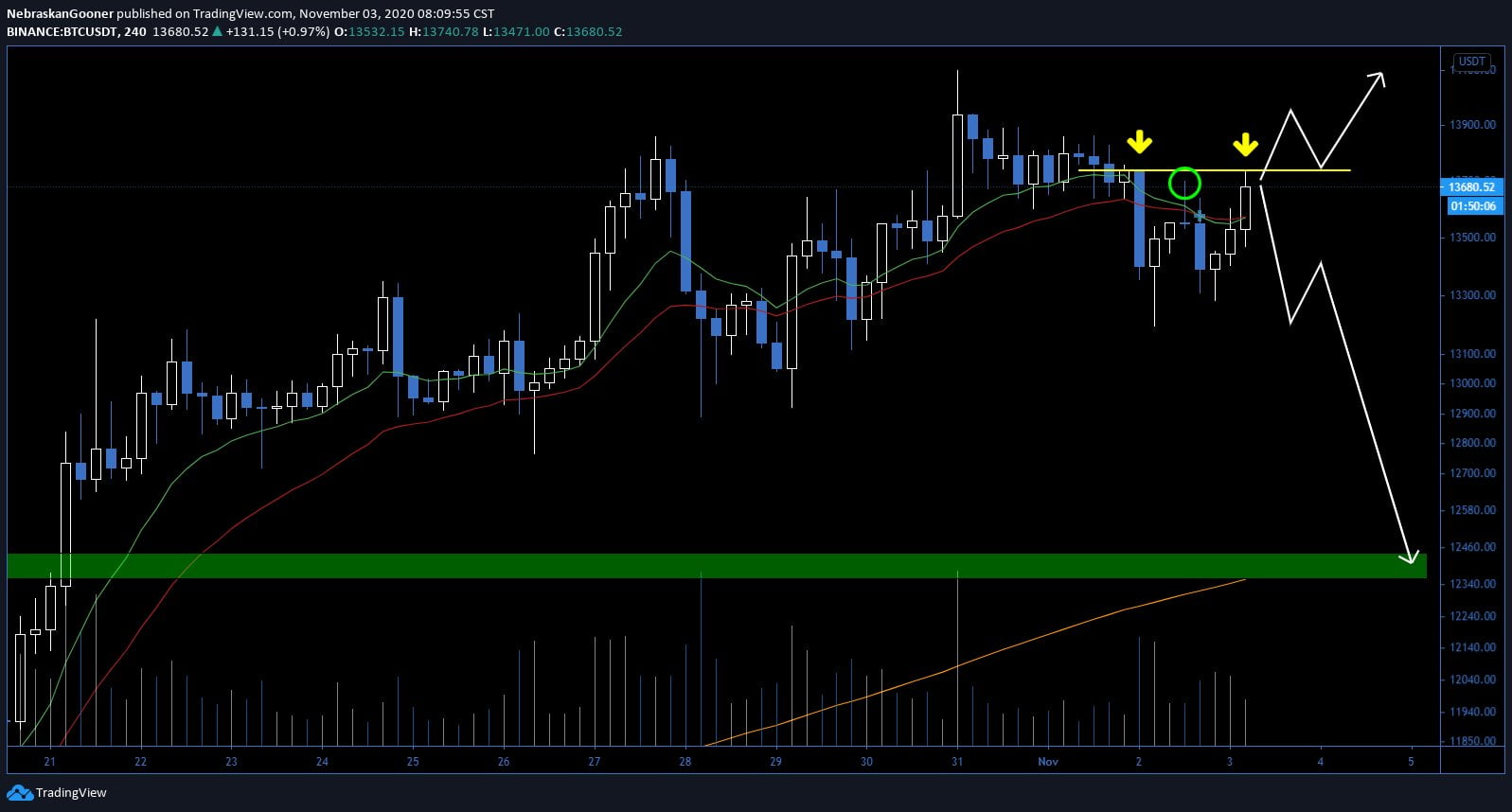
Task: Select the green circle annotation
Action: (x=1184, y=183)
